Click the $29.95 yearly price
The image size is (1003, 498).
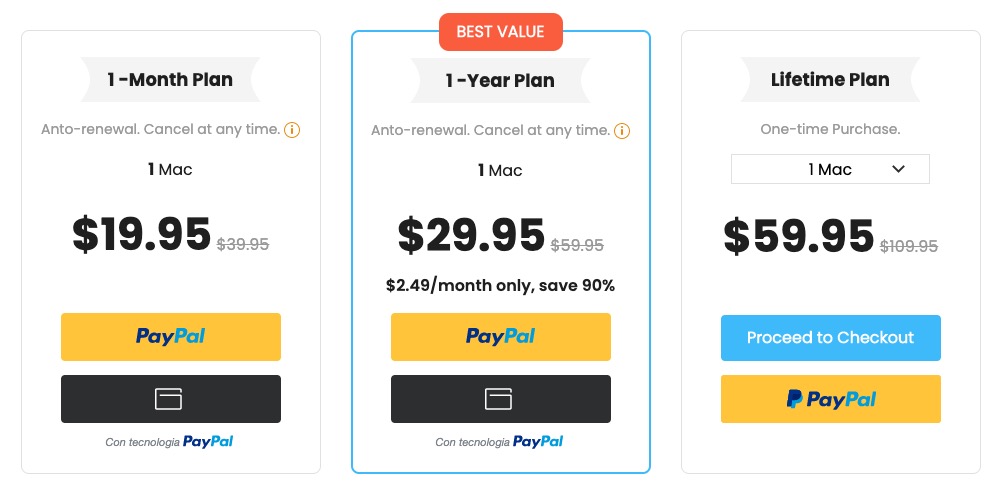tap(471, 234)
